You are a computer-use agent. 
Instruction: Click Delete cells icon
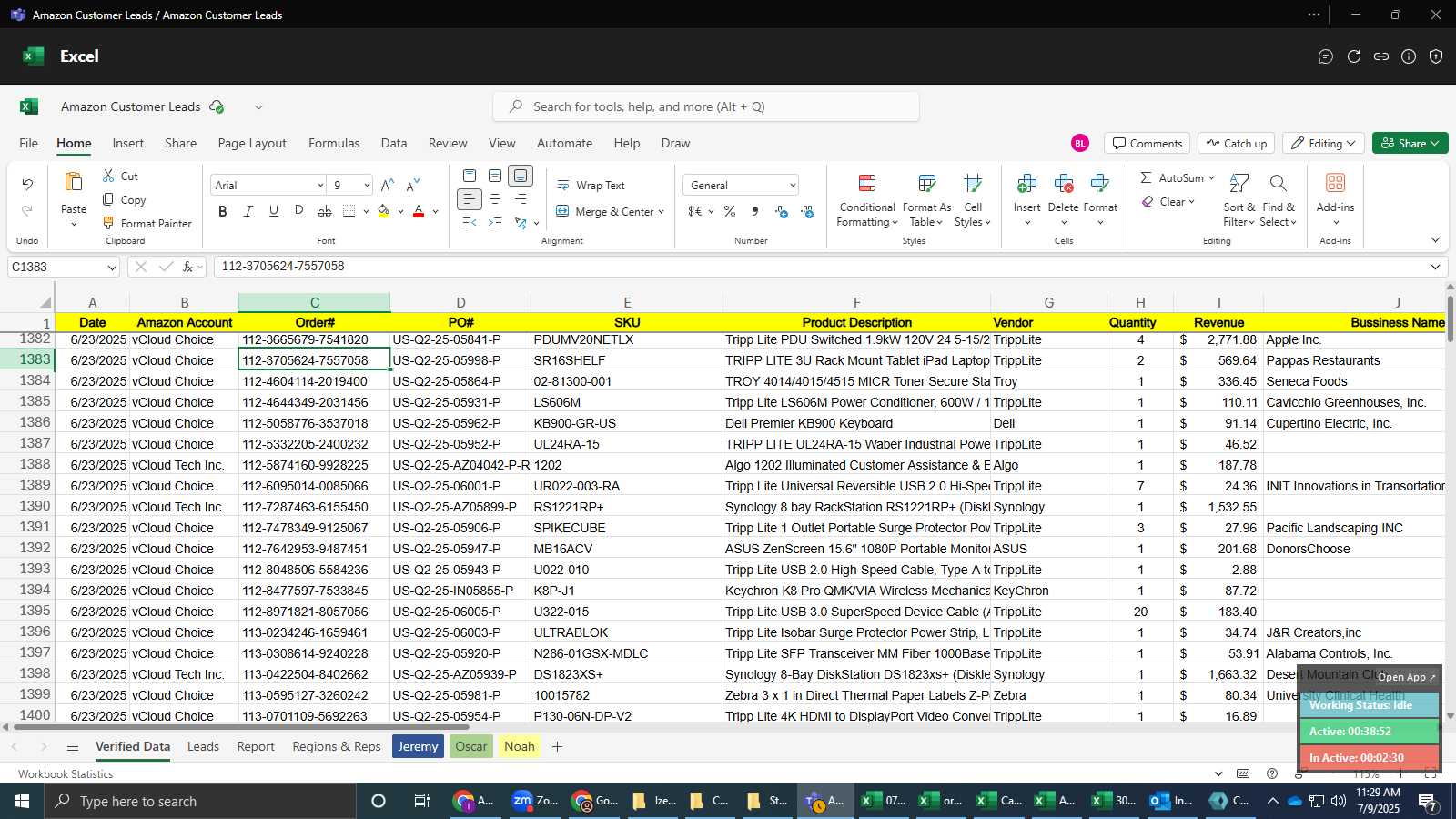pyautogui.click(x=1063, y=184)
